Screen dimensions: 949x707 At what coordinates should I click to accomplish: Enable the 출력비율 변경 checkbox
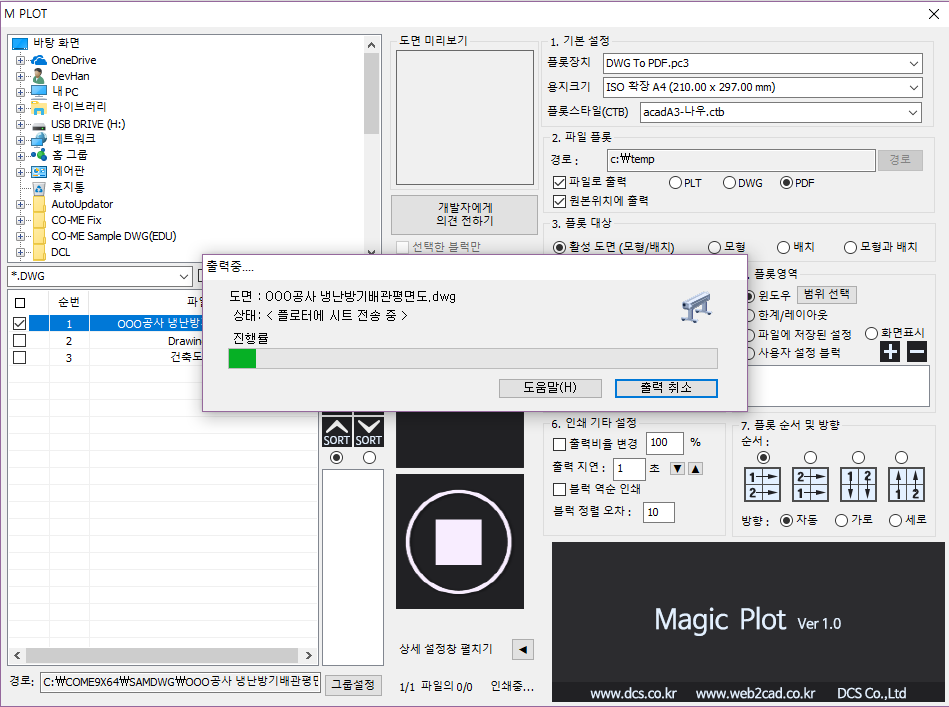tap(560, 442)
